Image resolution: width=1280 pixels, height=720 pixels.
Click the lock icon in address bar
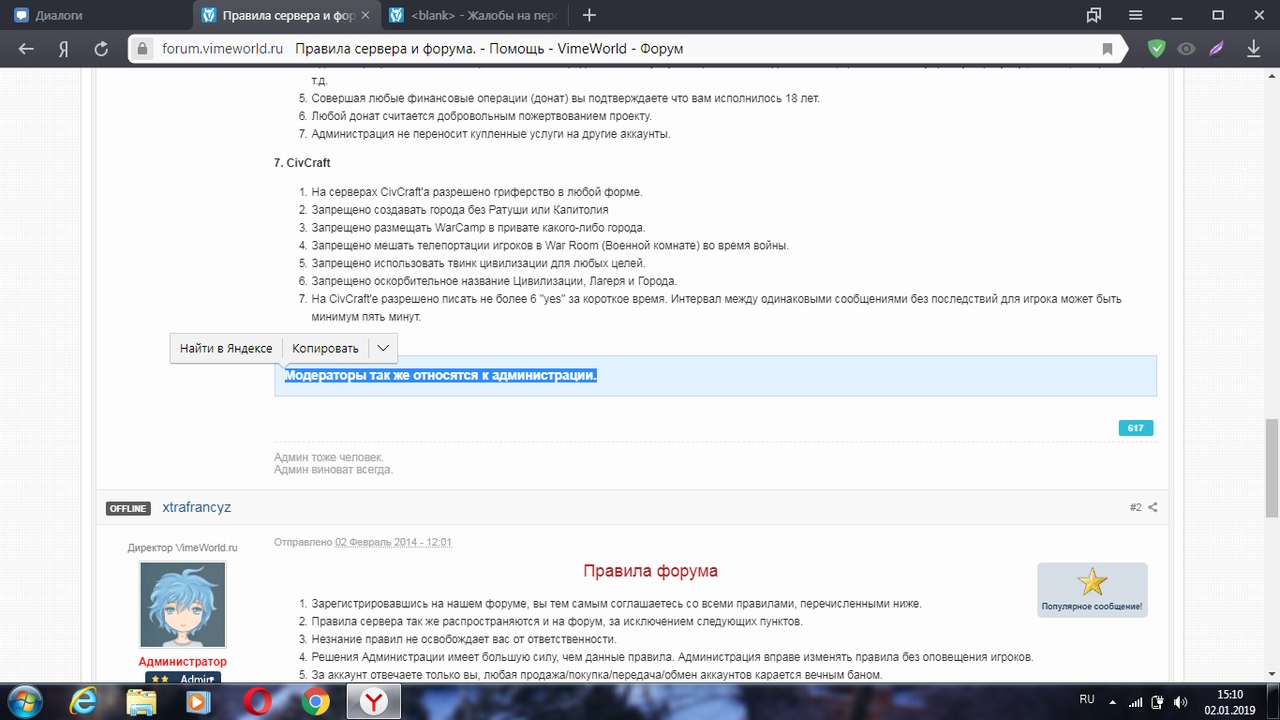[143, 49]
